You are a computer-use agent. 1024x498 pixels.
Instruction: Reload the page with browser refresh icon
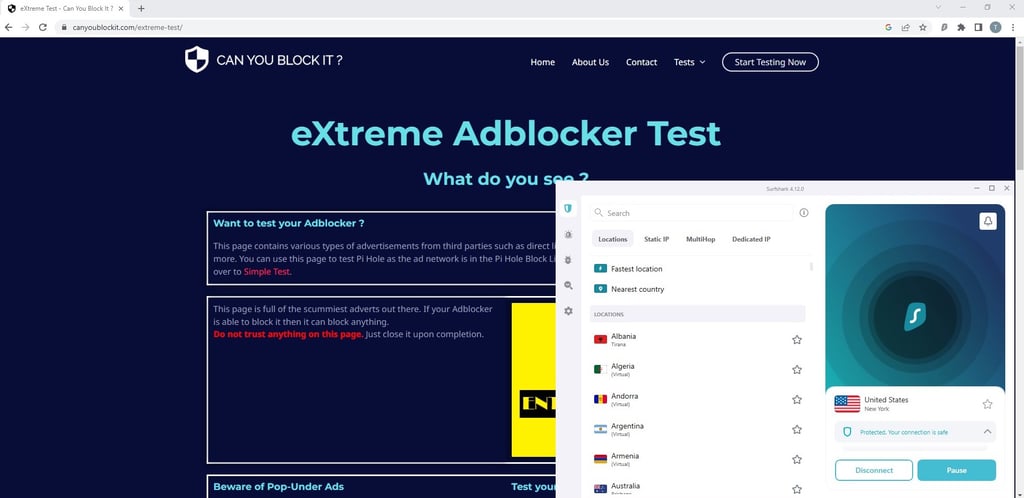click(x=43, y=27)
